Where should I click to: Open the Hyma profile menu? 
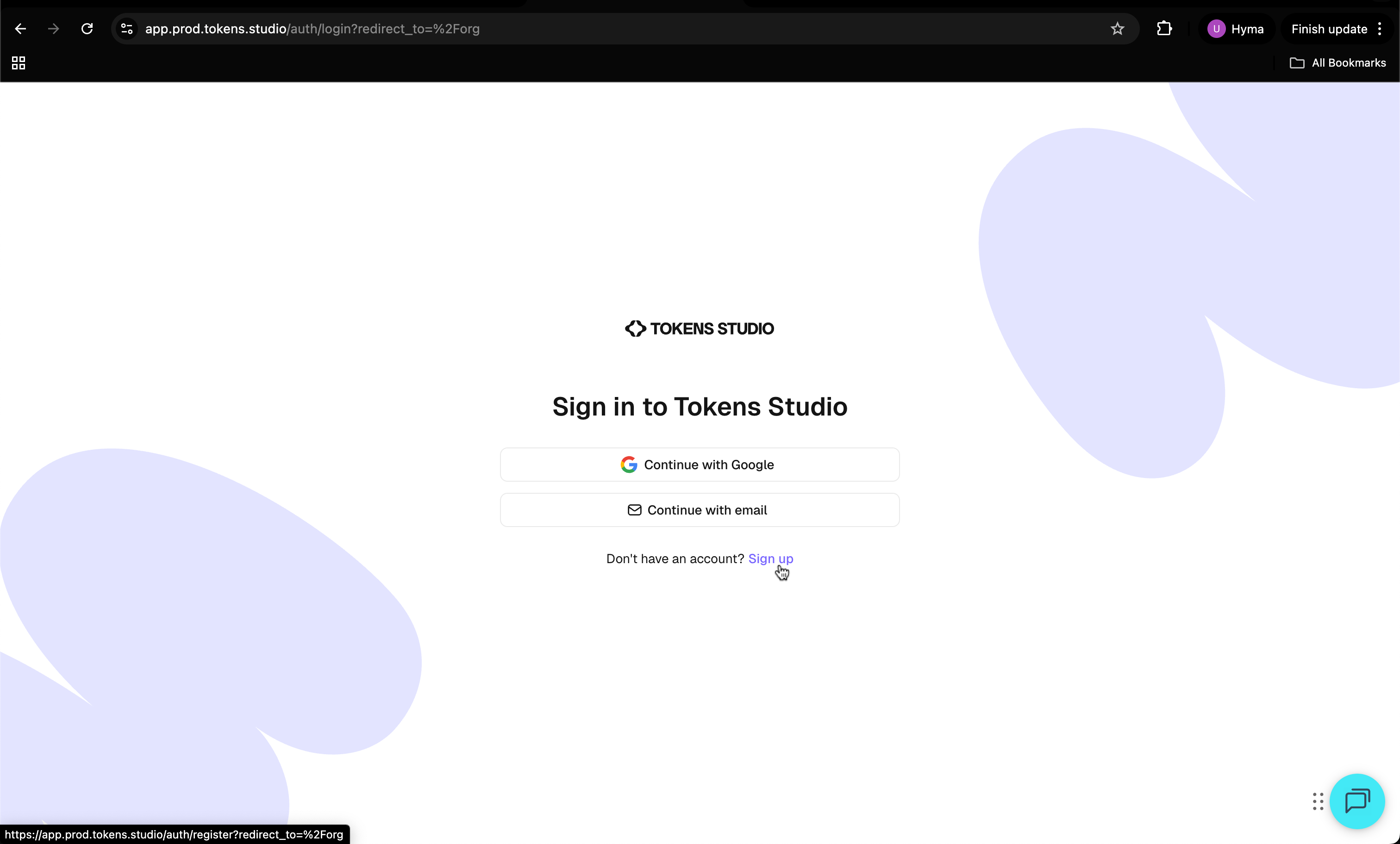coord(1236,29)
